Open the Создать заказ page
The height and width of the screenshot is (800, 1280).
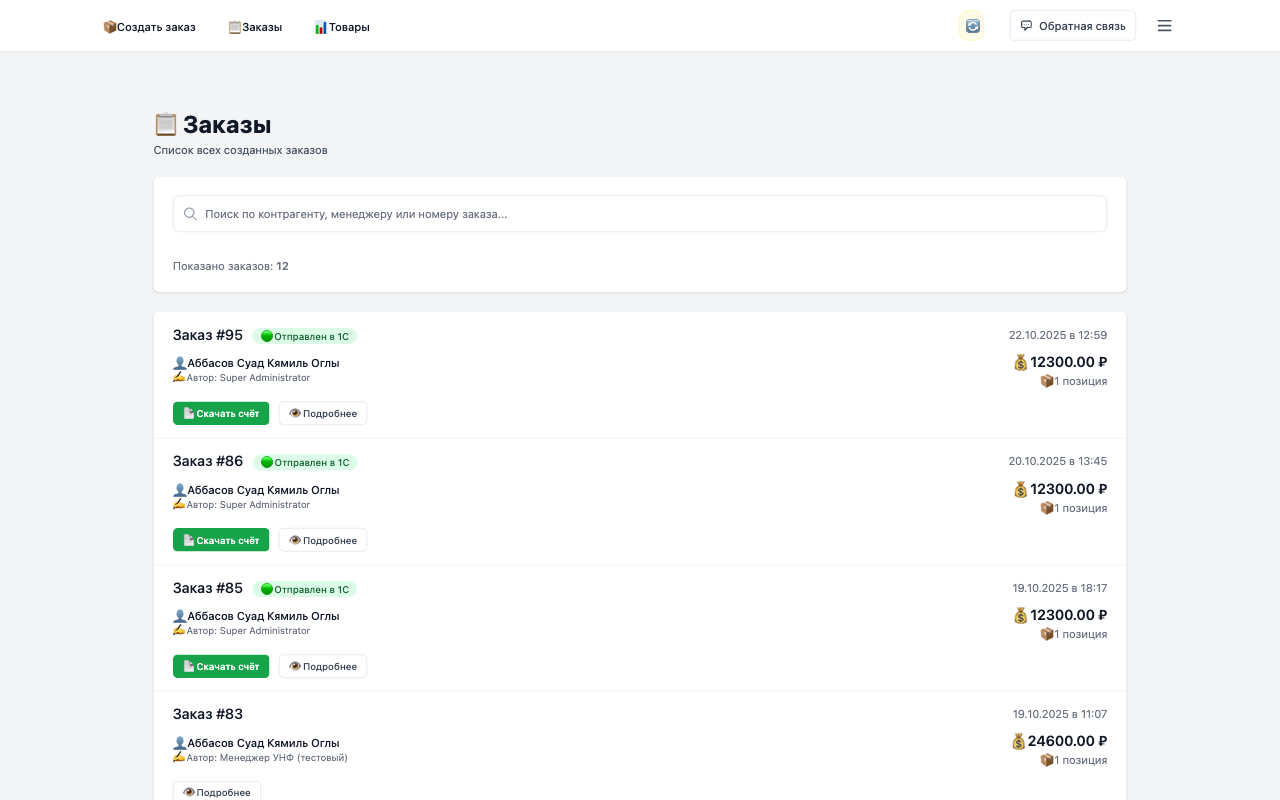[x=150, y=27]
